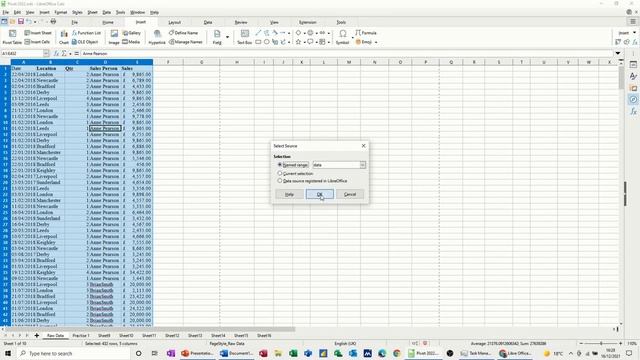Insert an Image from the ribbon
Screen dimensions: 640x360
coord(114,37)
